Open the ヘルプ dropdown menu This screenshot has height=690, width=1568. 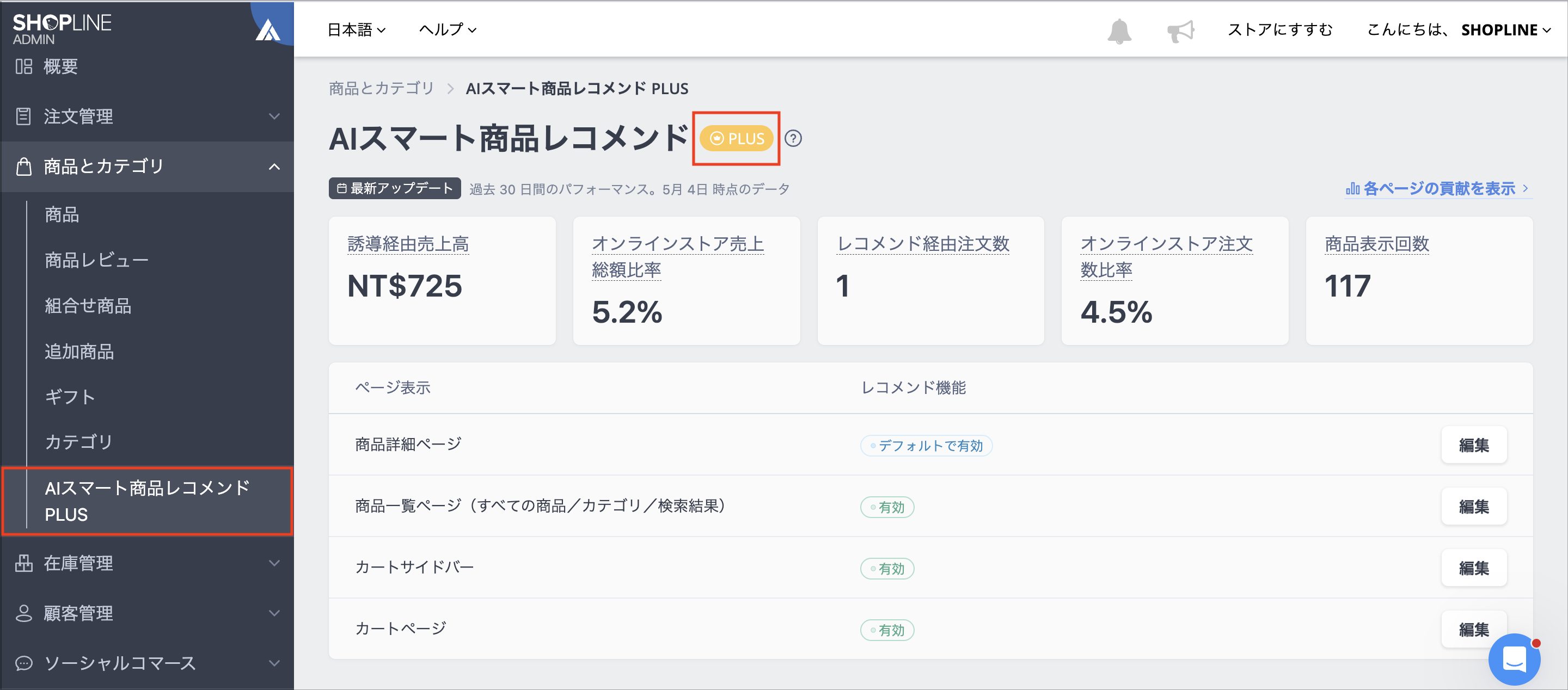448,30
